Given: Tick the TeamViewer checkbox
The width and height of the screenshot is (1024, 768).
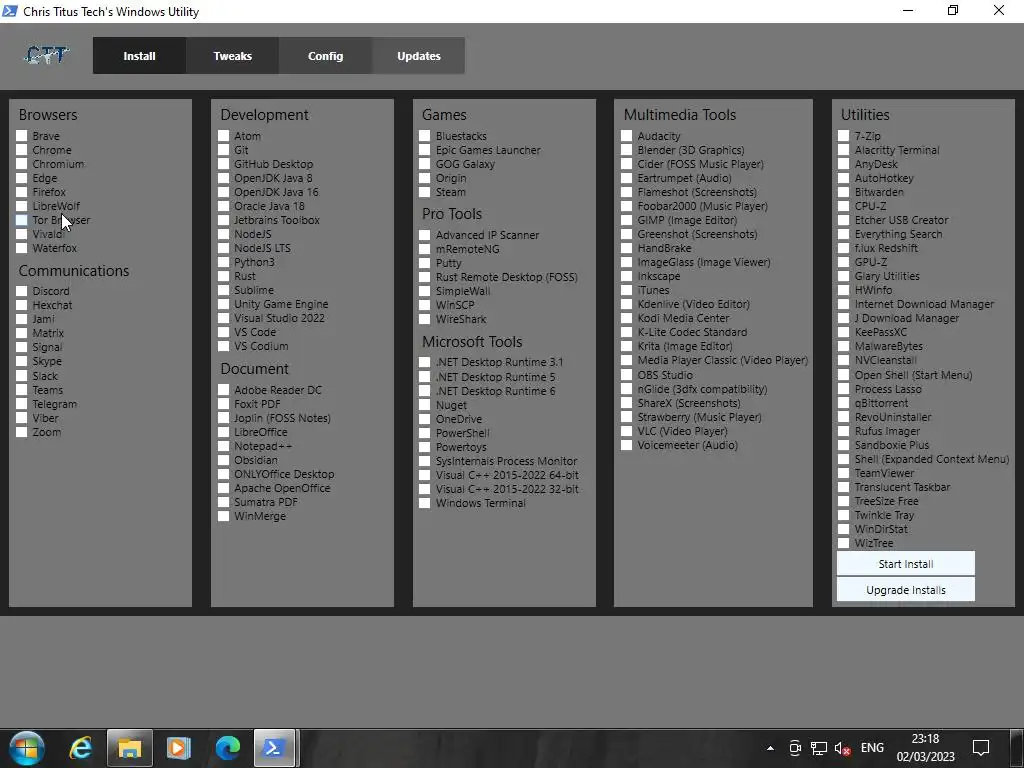Looking at the screenshot, I should point(843,473).
